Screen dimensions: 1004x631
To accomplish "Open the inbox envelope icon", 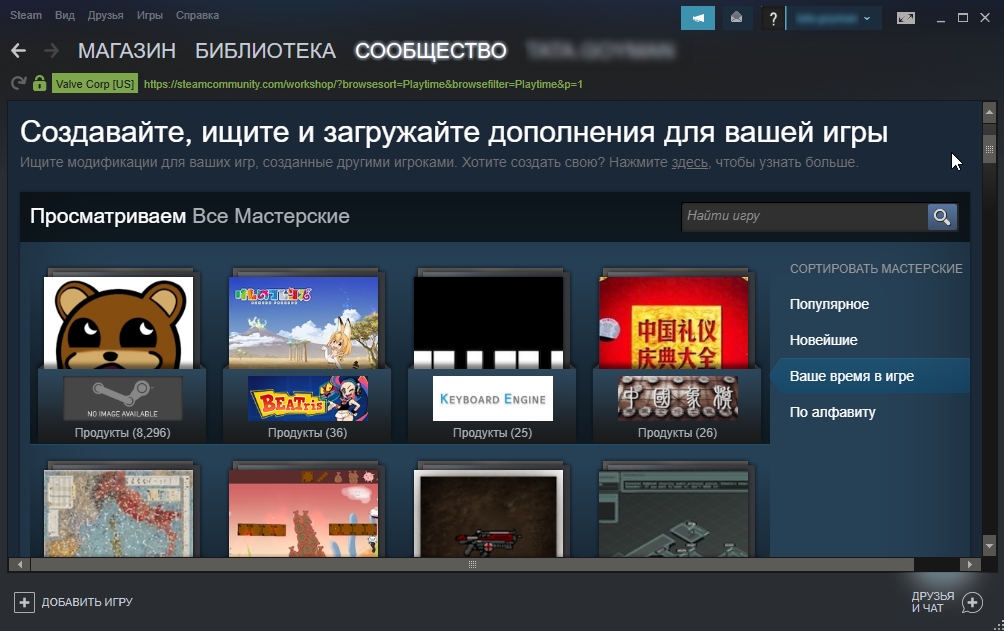I will point(736,18).
